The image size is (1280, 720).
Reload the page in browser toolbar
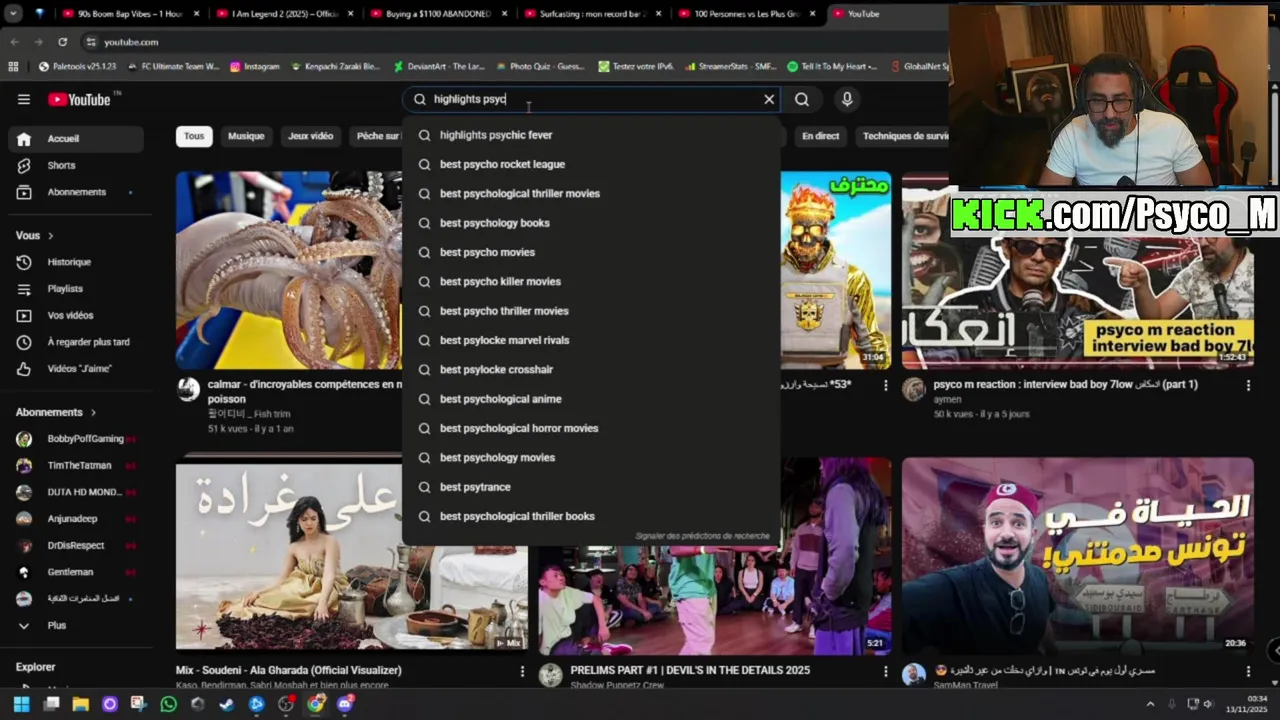click(63, 42)
